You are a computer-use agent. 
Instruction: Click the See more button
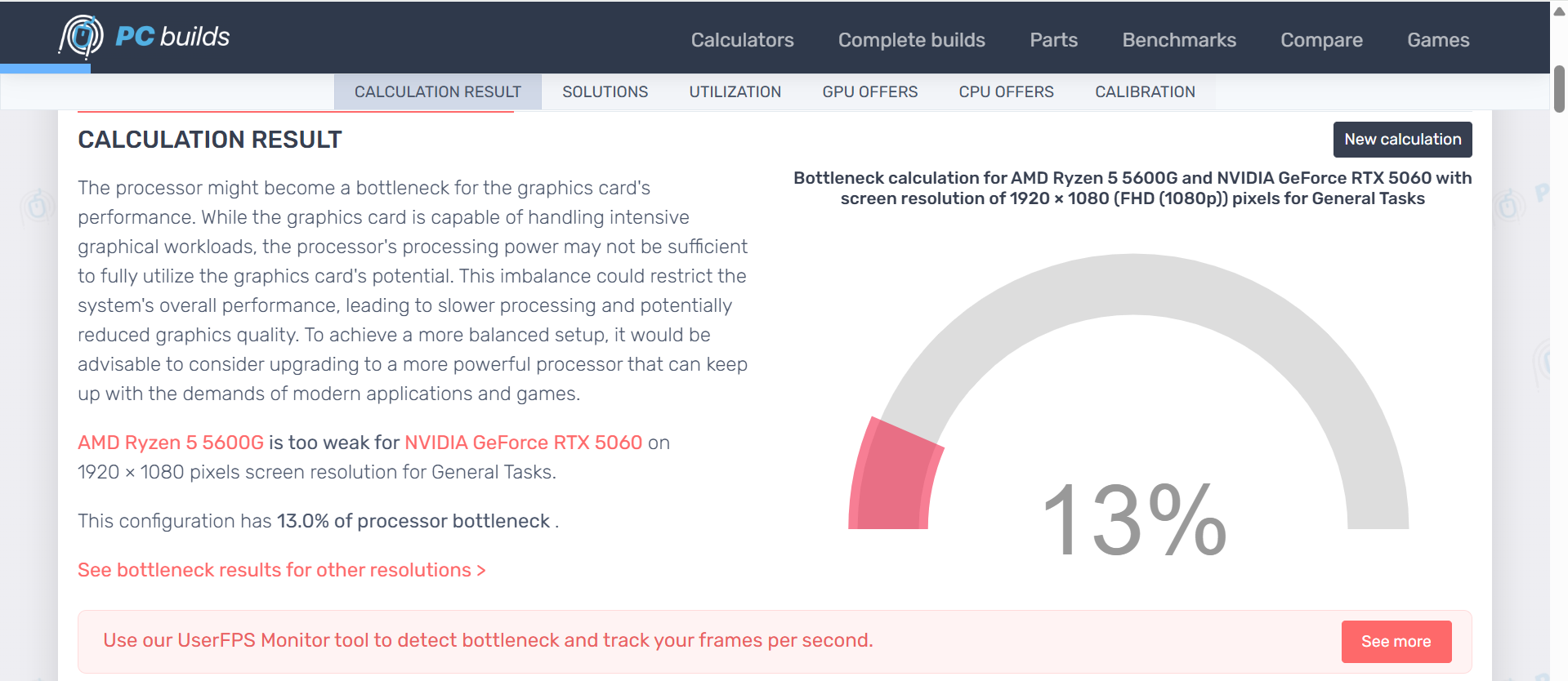[x=1396, y=642]
